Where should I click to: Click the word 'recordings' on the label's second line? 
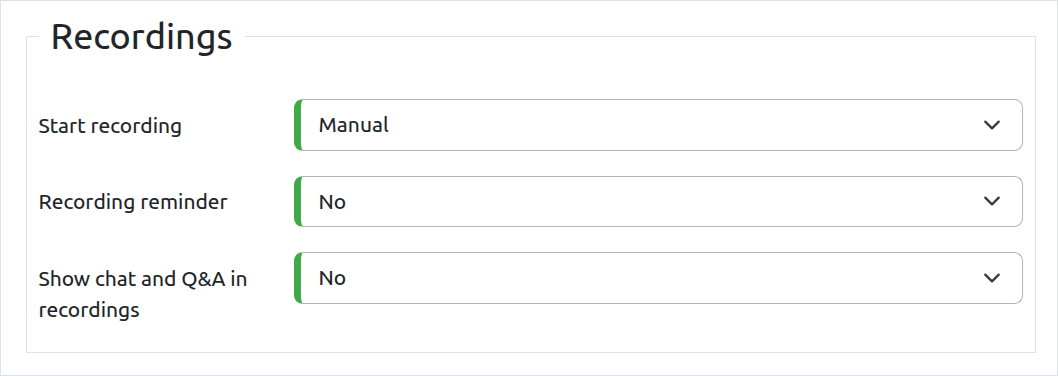(x=89, y=310)
